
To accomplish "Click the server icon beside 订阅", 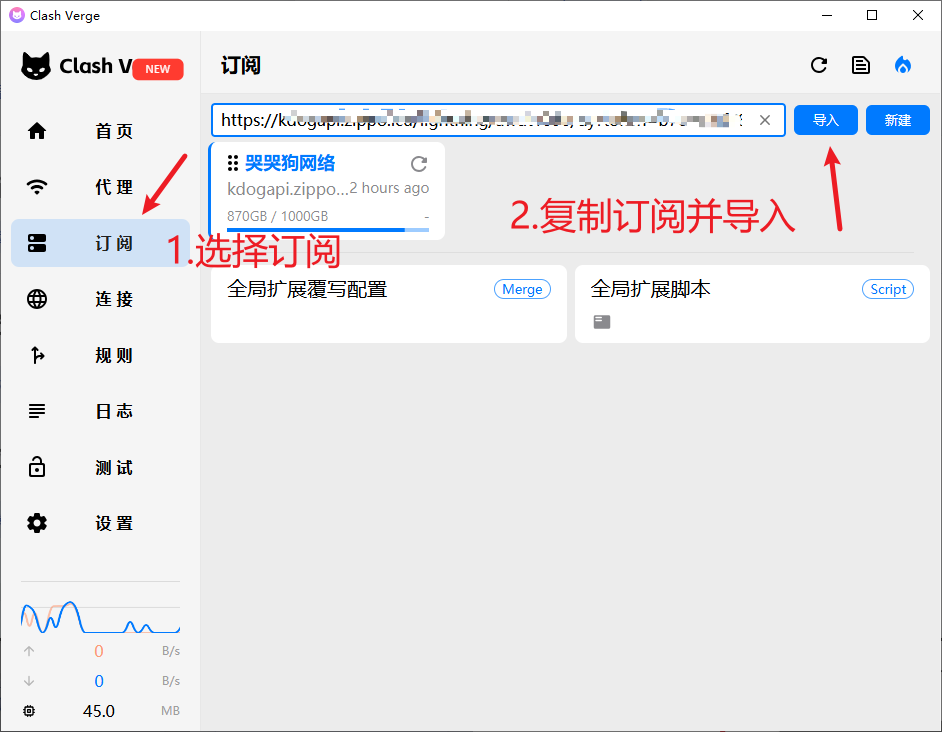I will coord(37,243).
